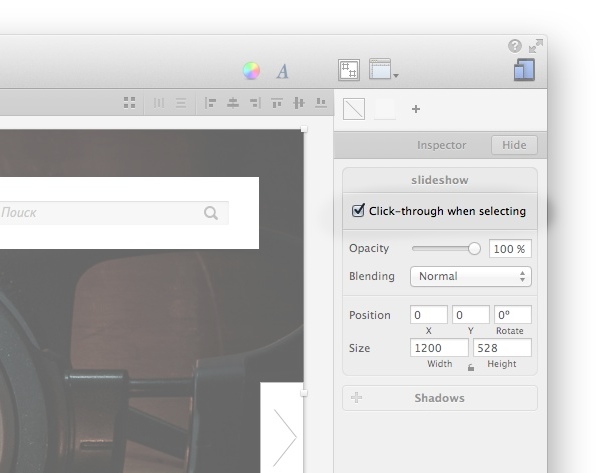604x473 pixels.
Task: Click the grid arrange icon
Action: coord(129,103)
